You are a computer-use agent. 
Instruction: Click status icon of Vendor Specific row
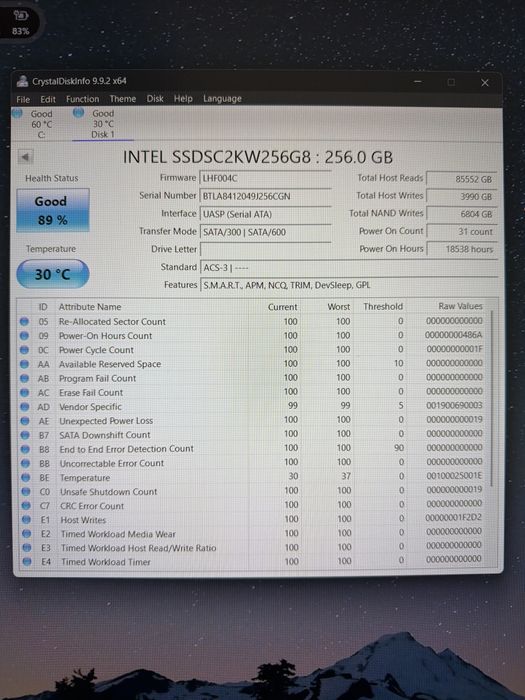click(x=25, y=407)
